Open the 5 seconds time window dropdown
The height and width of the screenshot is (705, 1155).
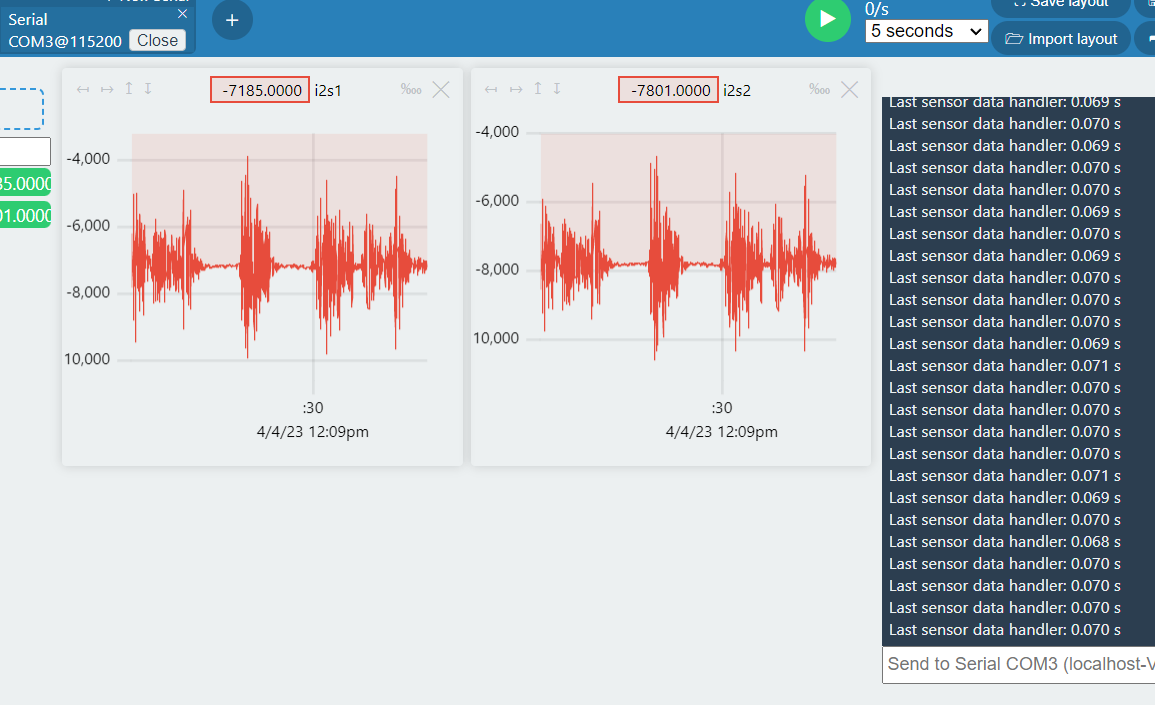pyautogui.click(x=926, y=31)
